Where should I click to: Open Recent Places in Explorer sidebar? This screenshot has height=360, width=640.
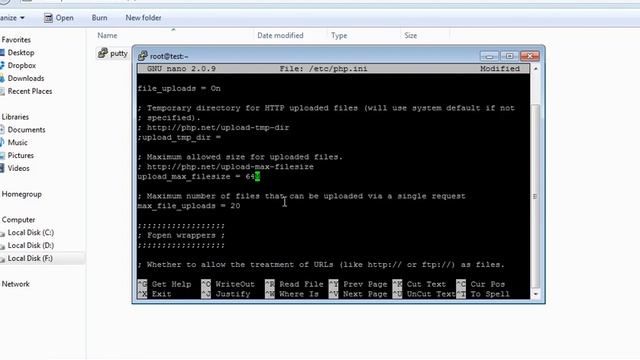[30, 91]
